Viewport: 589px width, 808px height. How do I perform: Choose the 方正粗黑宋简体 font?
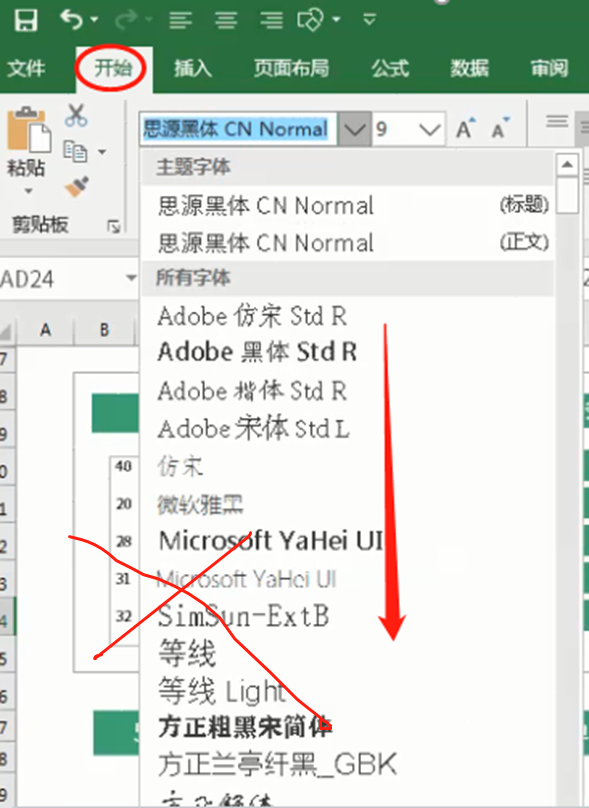(x=348, y=728)
